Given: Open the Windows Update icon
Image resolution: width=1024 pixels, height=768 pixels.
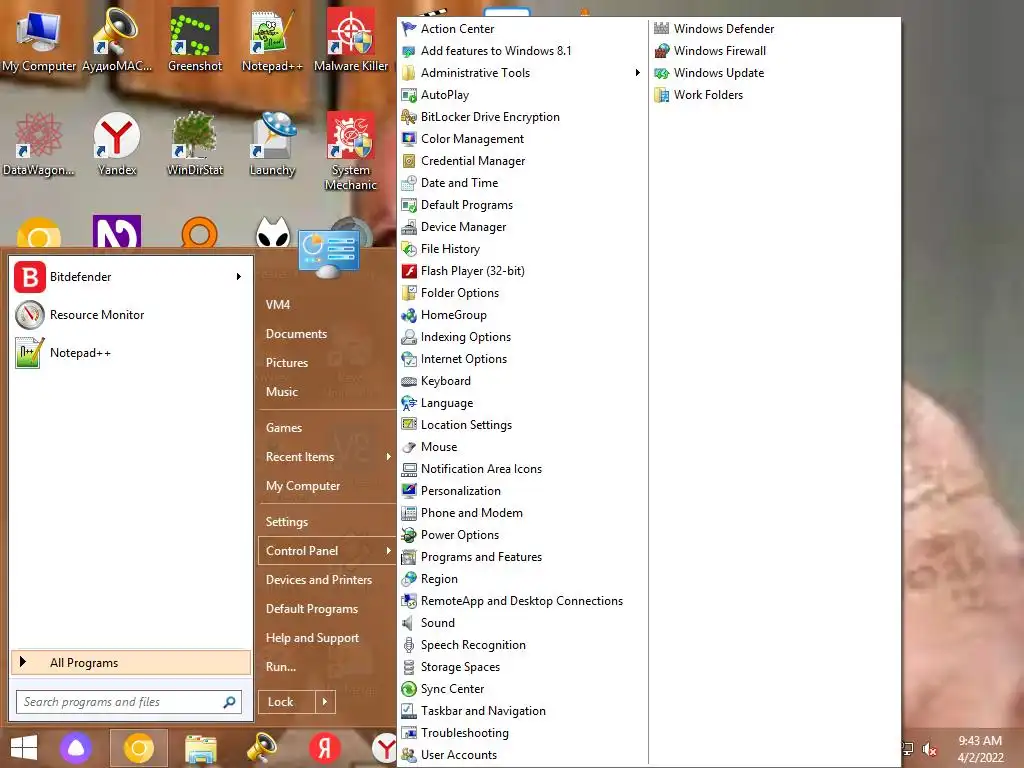Looking at the screenshot, I should (x=662, y=72).
